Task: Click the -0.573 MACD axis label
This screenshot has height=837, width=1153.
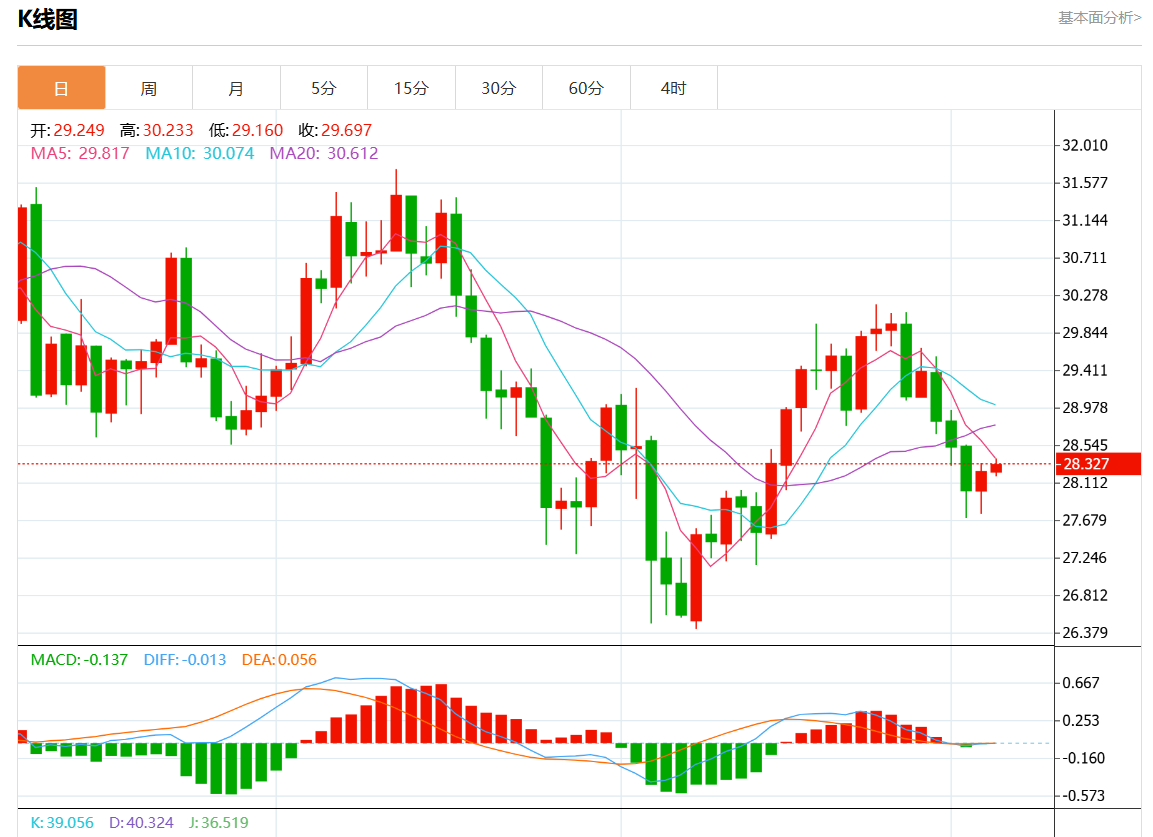Action: tap(1082, 795)
